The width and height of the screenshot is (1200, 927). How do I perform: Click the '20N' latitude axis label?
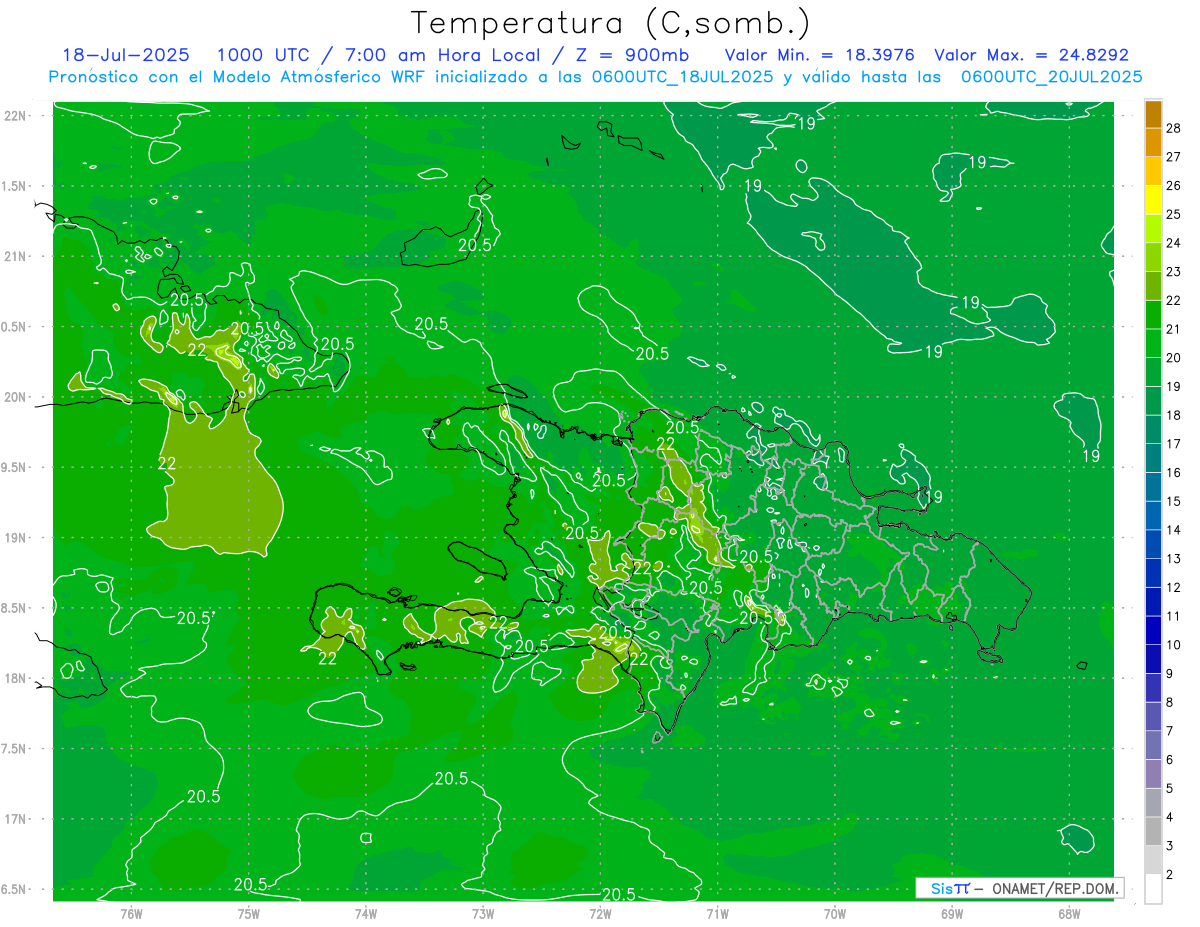15,397
